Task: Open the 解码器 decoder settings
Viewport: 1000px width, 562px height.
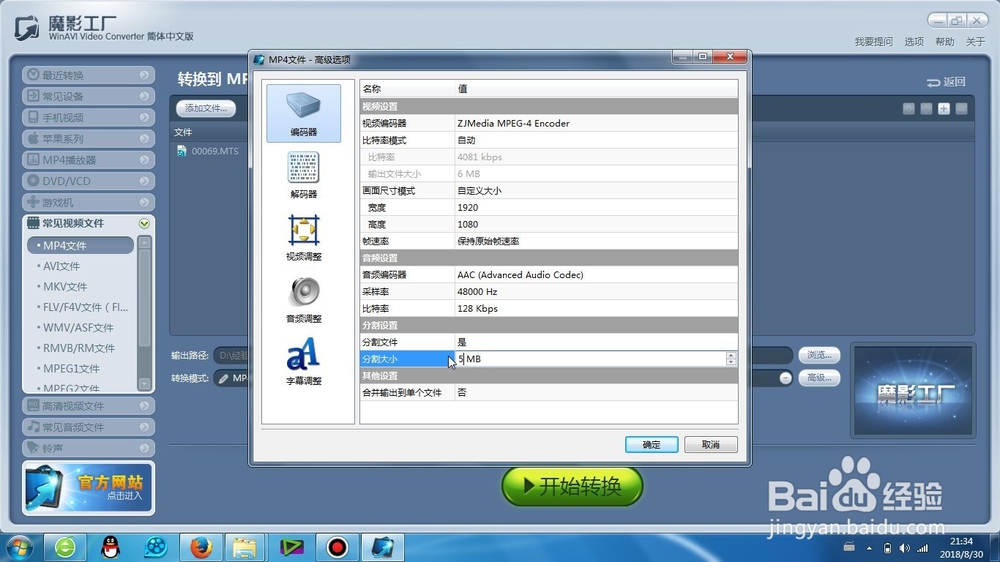Action: pos(304,175)
